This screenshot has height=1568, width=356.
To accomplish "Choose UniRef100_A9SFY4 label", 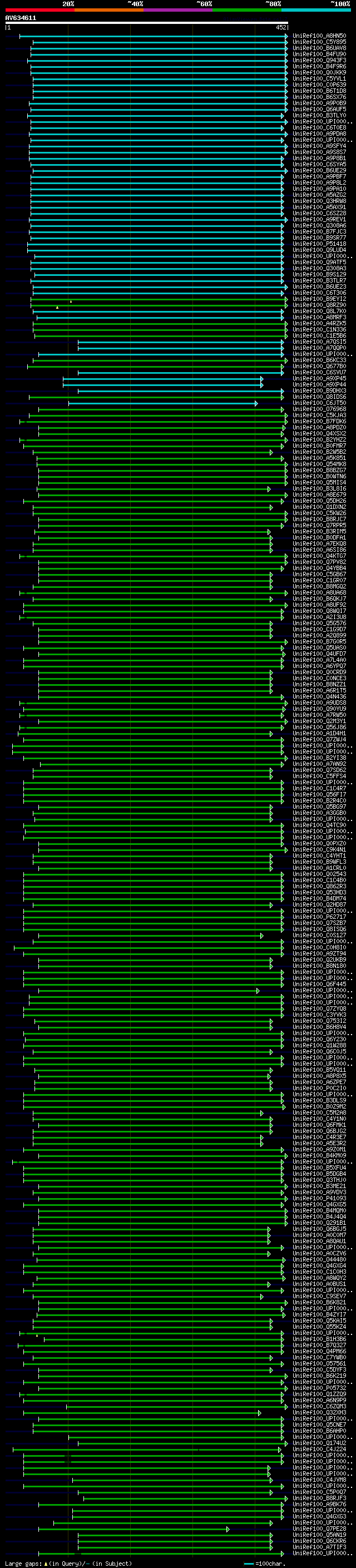I will click(319, 146).
